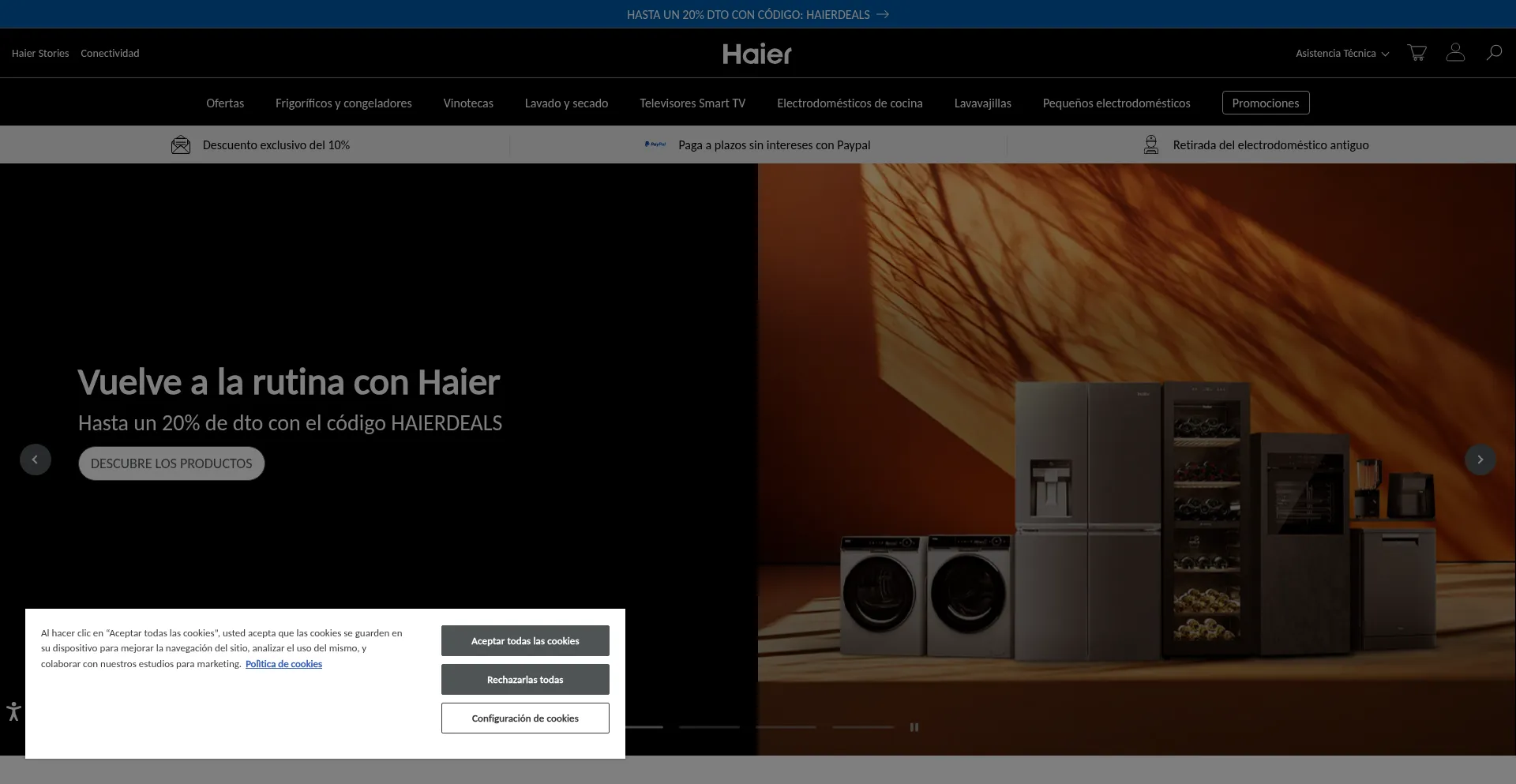Screen dimensions: 1516x784
Task: Open Lavado y secado menu
Action: [566, 103]
